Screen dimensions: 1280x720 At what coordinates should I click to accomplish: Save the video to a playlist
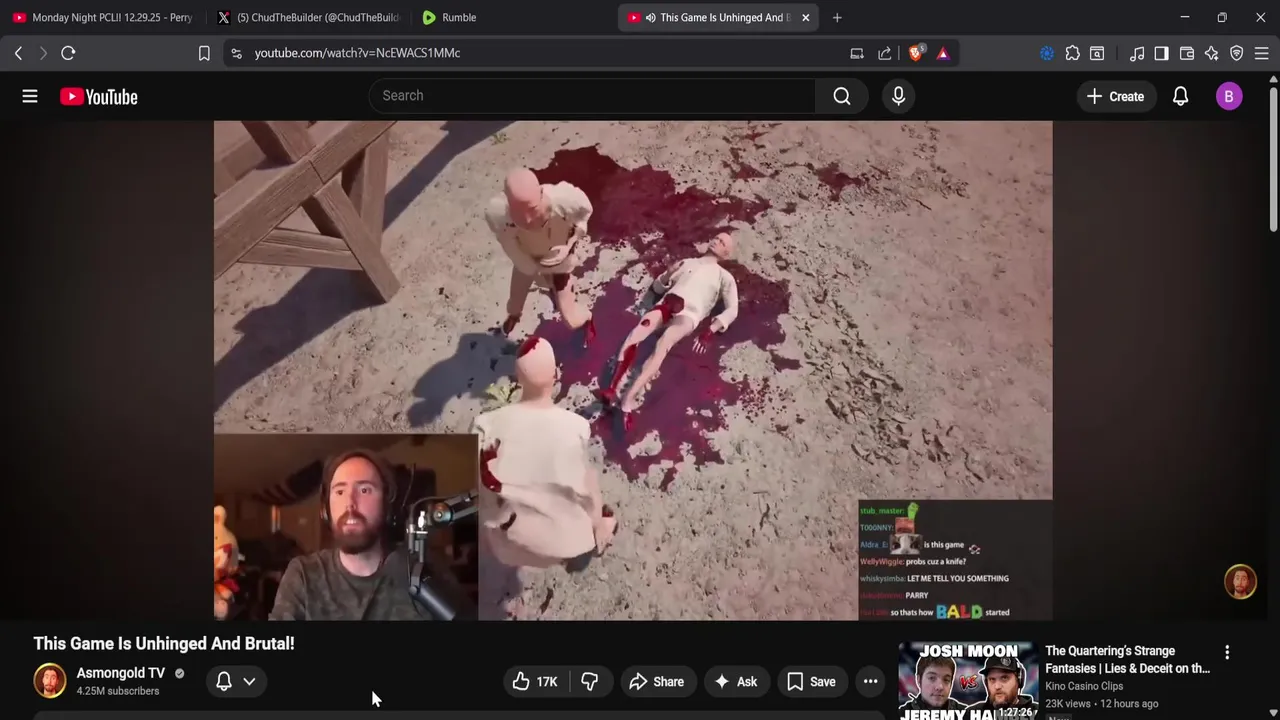click(x=811, y=681)
